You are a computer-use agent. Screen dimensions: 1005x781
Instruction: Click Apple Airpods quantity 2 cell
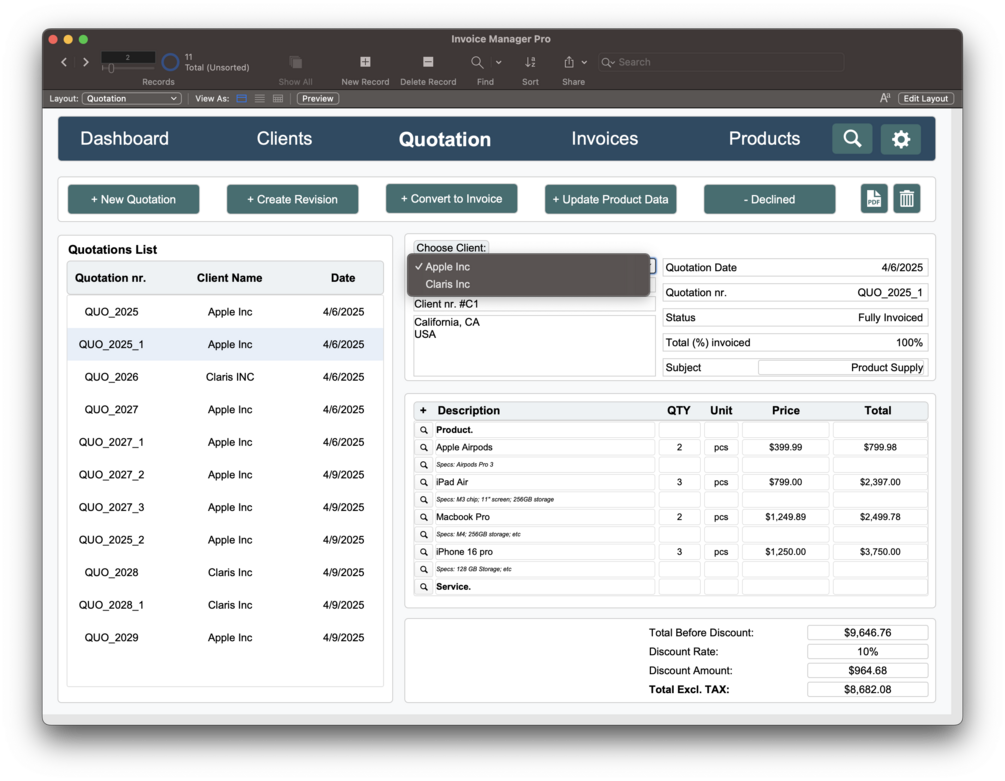click(x=679, y=447)
